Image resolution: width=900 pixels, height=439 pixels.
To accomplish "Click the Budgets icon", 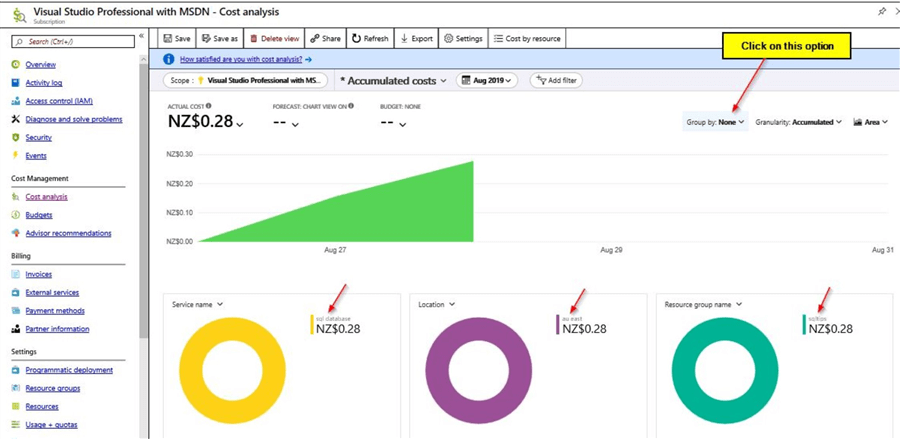I will [x=15, y=215].
